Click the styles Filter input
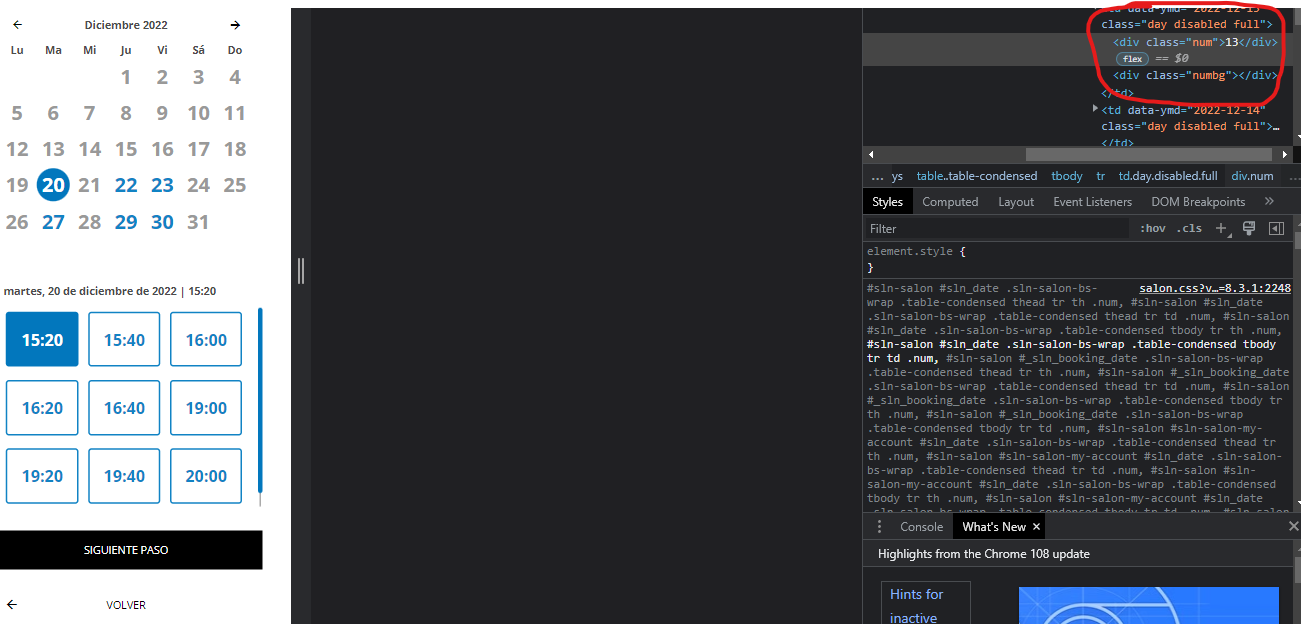 click(x=997, y=228)
